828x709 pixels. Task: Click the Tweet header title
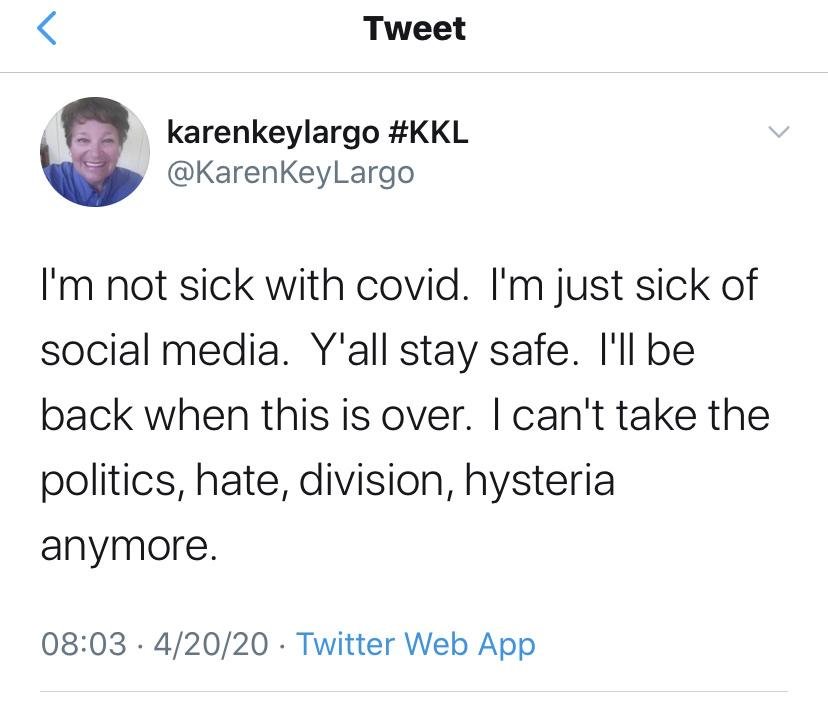click(x=414, y=28)
